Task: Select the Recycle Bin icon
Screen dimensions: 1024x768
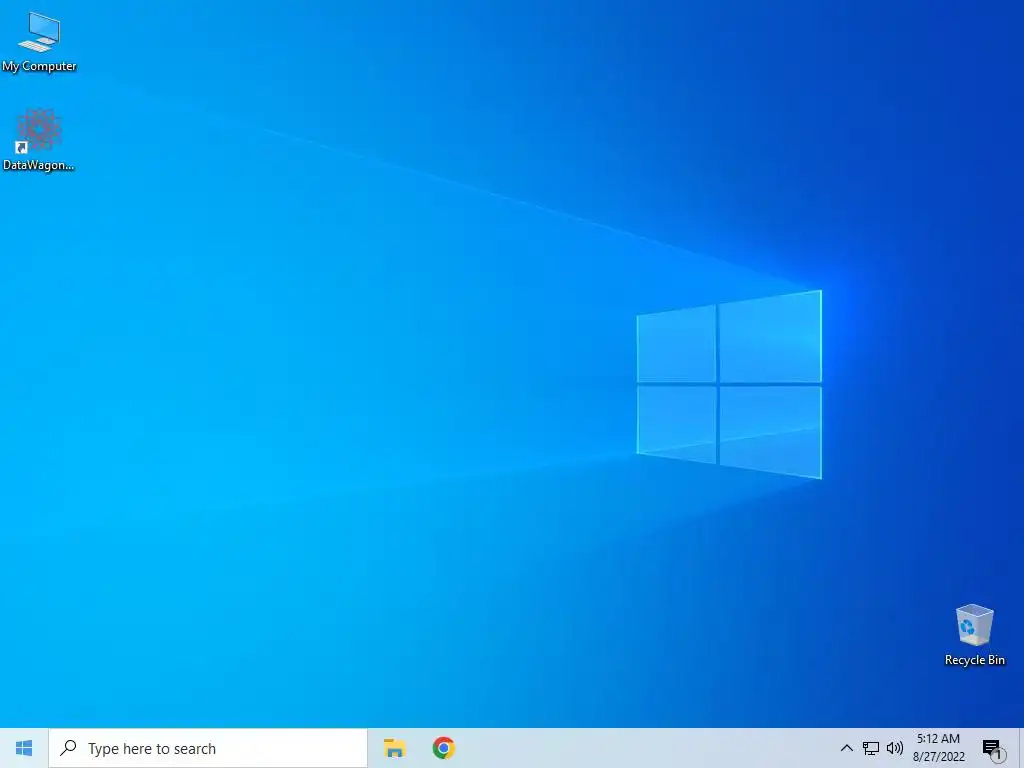Action: pyautogui.click(x=974, y=634)
